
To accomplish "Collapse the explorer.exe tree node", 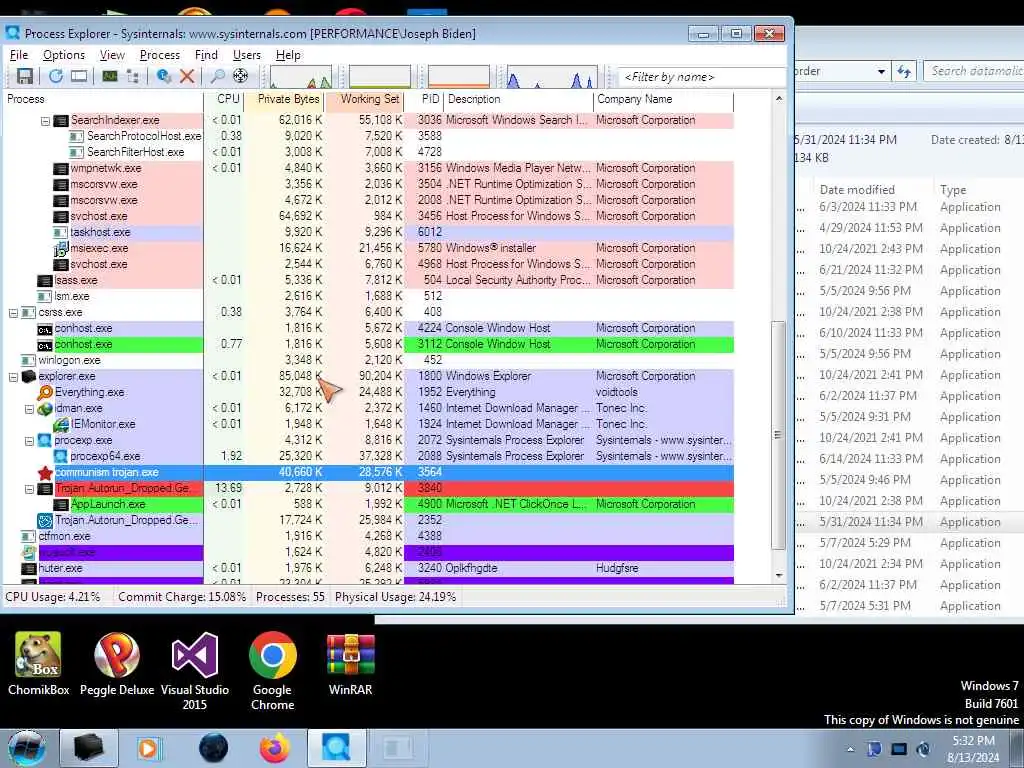I will [13, 377].
